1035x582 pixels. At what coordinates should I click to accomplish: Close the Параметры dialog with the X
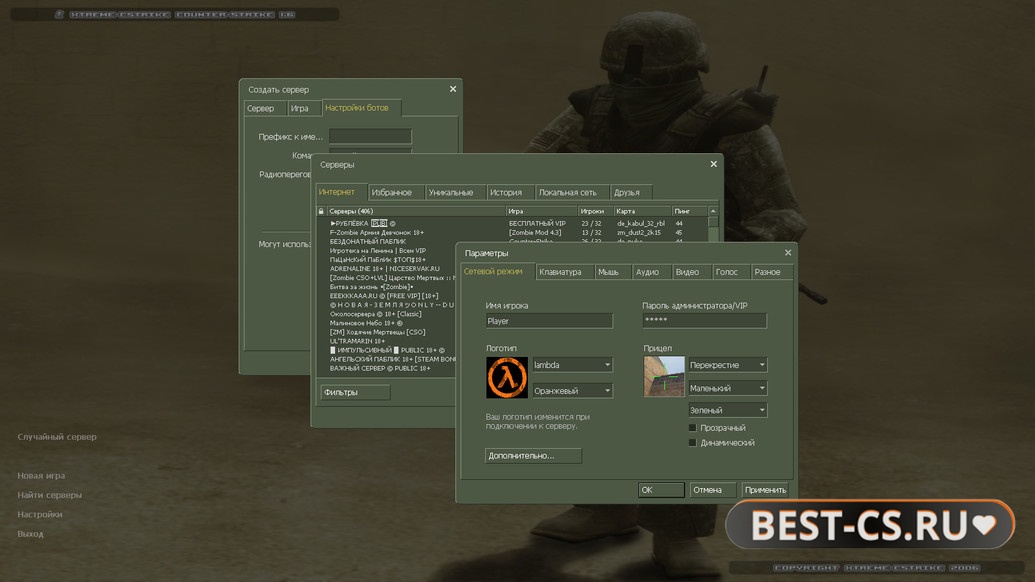(x=787, y=253)
